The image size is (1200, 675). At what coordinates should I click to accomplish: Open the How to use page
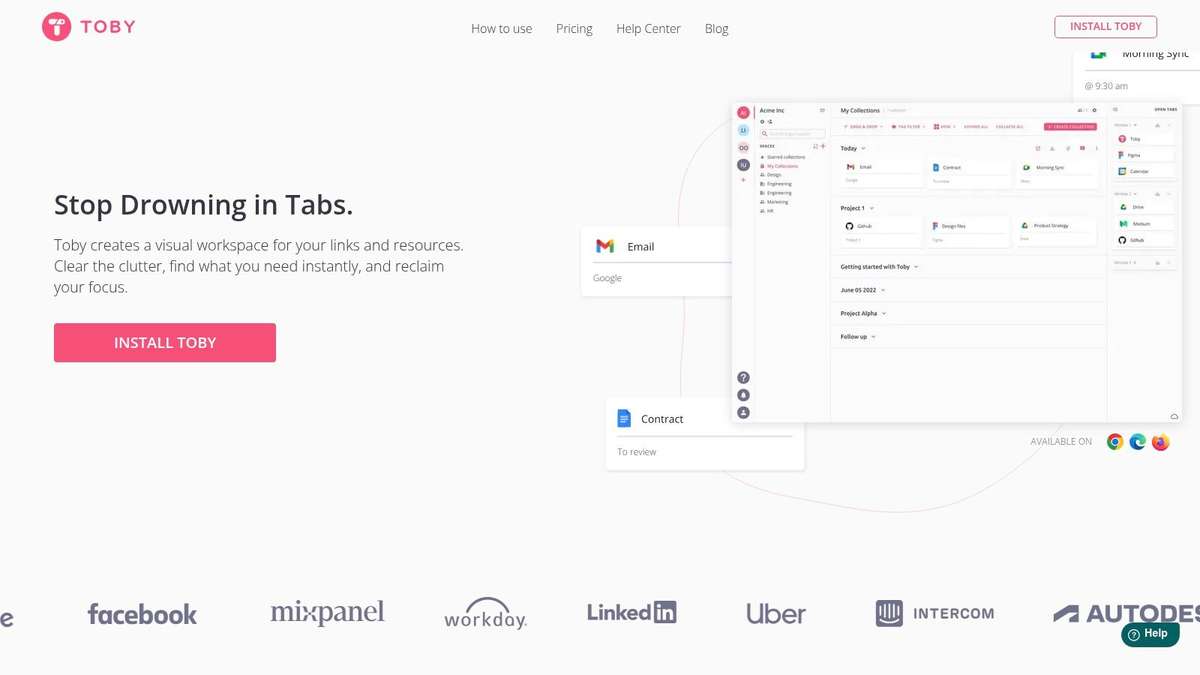(501, 29)
